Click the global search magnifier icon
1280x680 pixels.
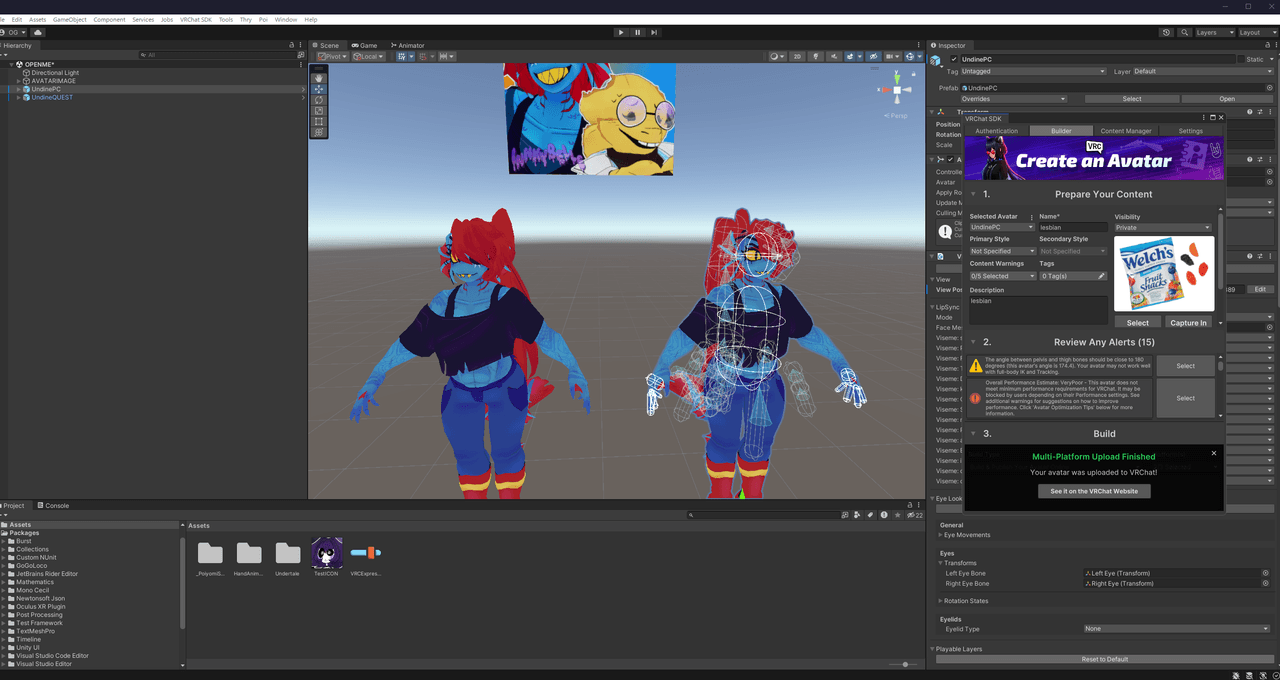point(1185,32)
